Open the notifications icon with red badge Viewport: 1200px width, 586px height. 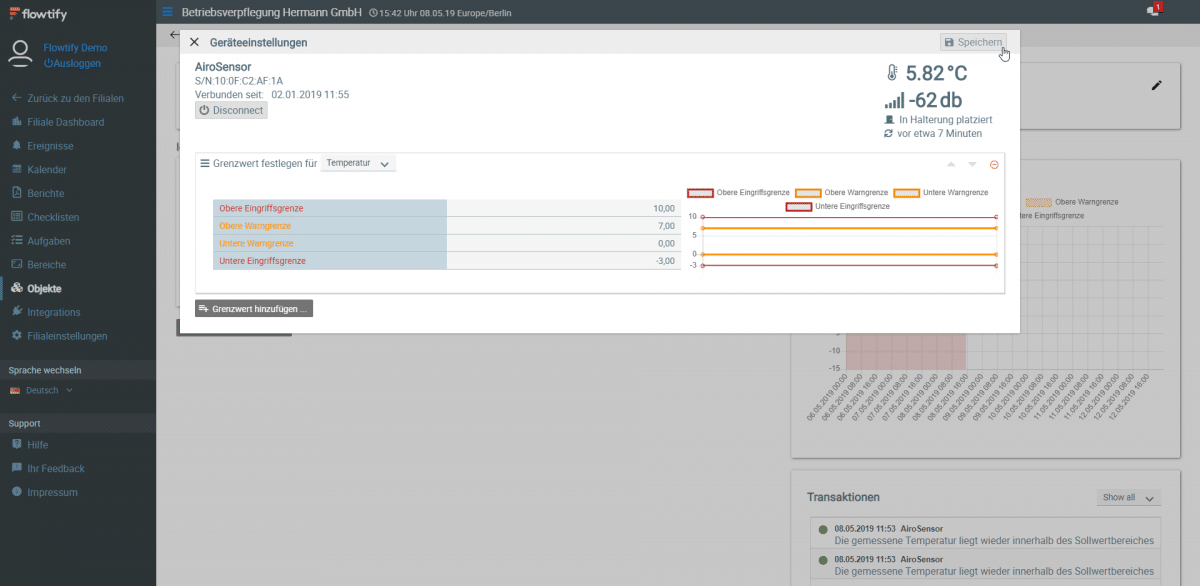1153,11
